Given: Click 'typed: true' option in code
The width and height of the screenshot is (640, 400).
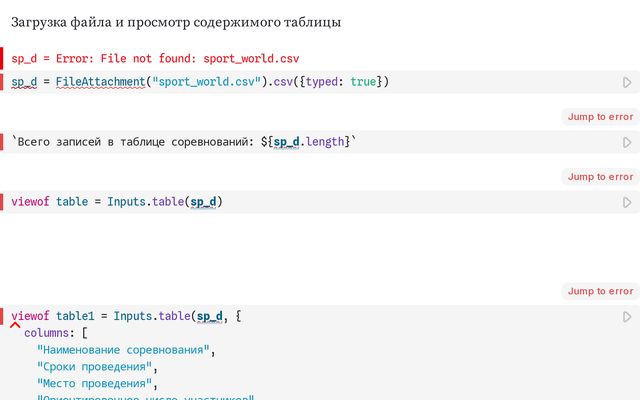Looking at the screenshot, I should [x=341, y=82].
